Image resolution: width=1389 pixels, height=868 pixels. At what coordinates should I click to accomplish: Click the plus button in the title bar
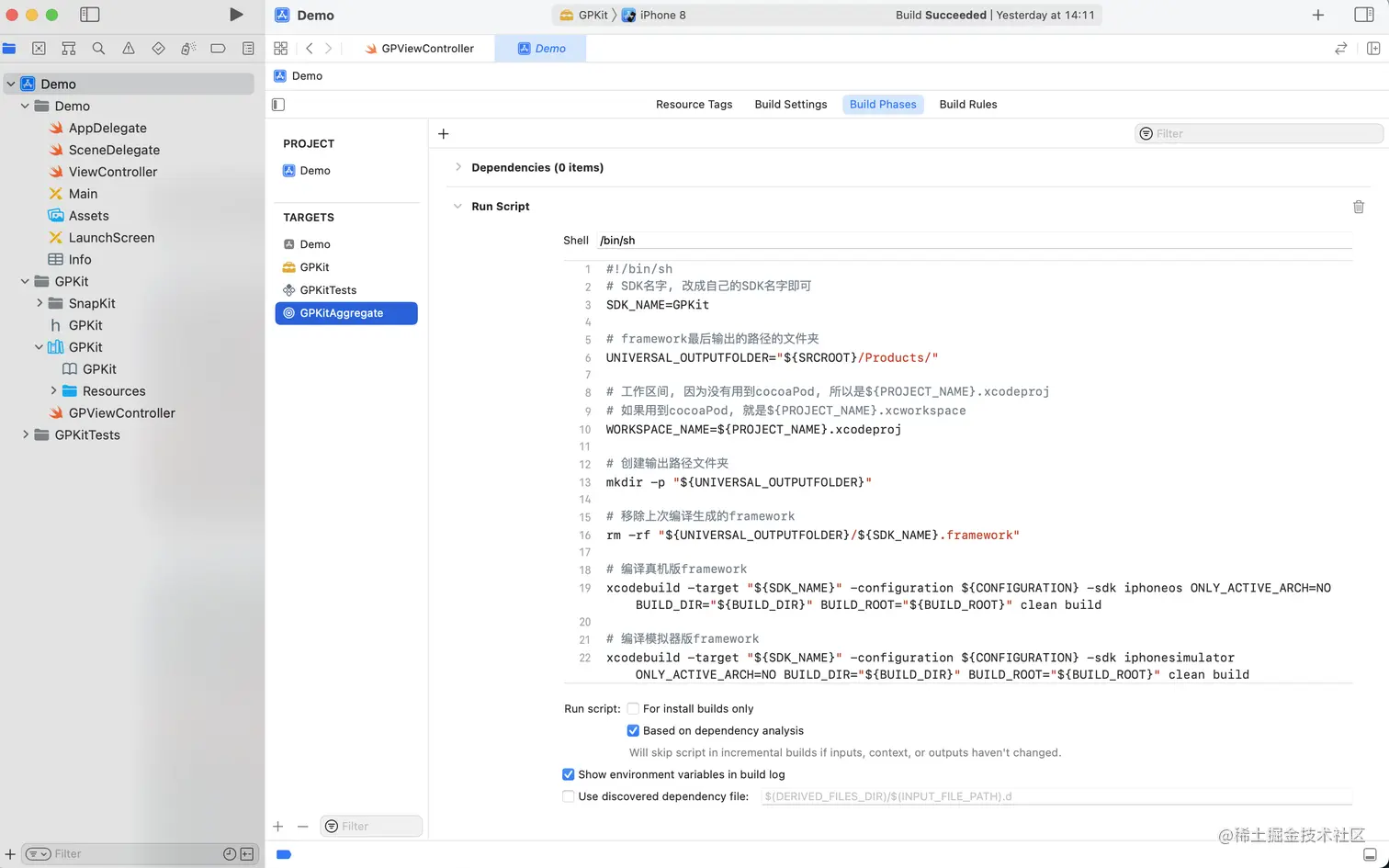[1318, 15]
